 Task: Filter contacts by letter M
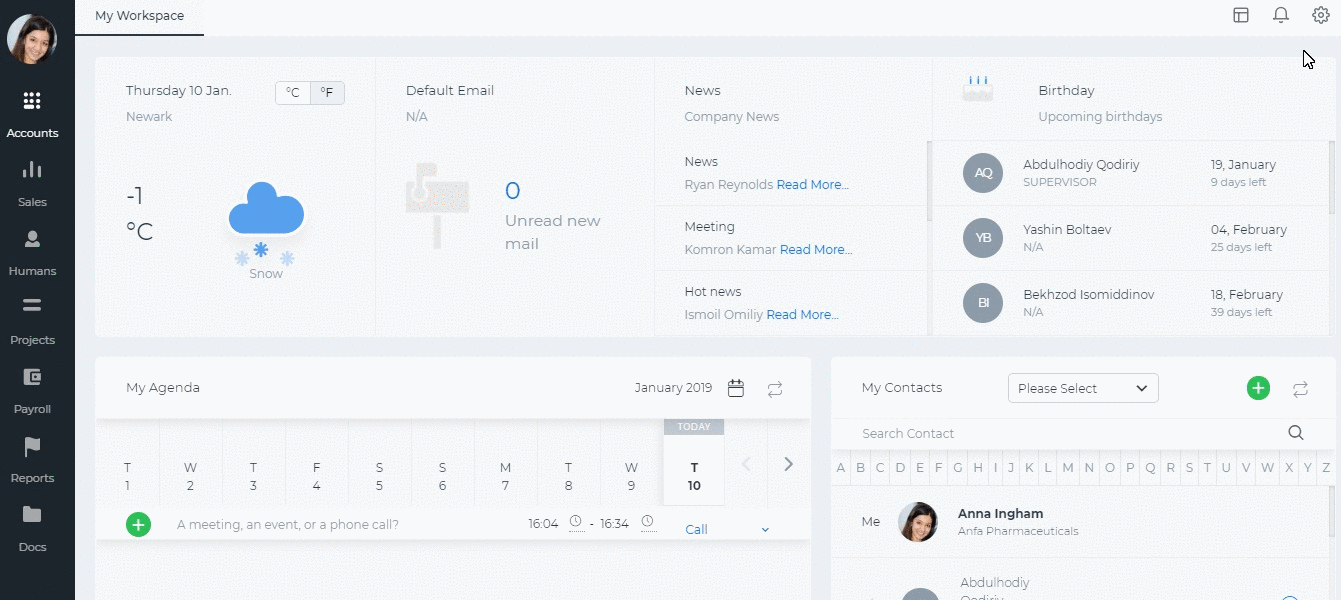click(x=1068, y=468)
